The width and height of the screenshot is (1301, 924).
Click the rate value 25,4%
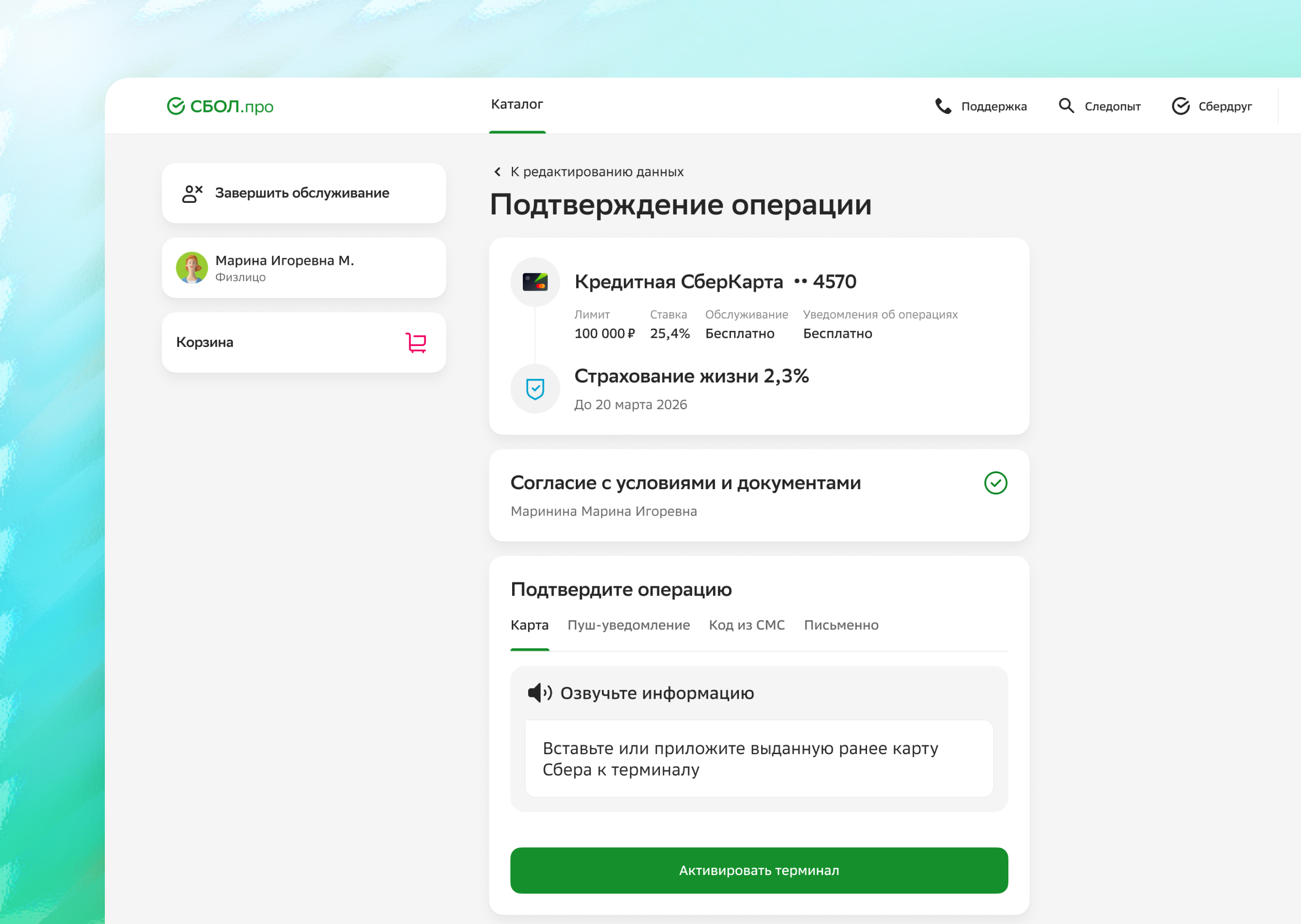coord(669,334)
